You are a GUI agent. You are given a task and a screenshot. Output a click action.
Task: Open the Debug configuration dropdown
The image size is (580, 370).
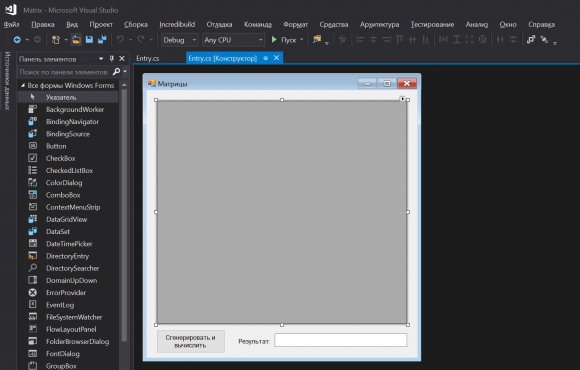[x=180, y=40]
